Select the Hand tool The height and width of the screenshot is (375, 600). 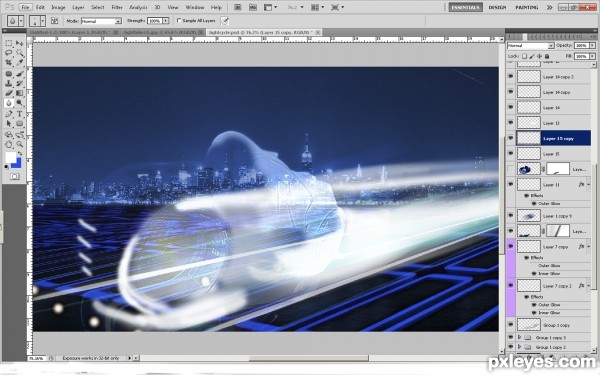pyautogui.click(x=9, y=144)
